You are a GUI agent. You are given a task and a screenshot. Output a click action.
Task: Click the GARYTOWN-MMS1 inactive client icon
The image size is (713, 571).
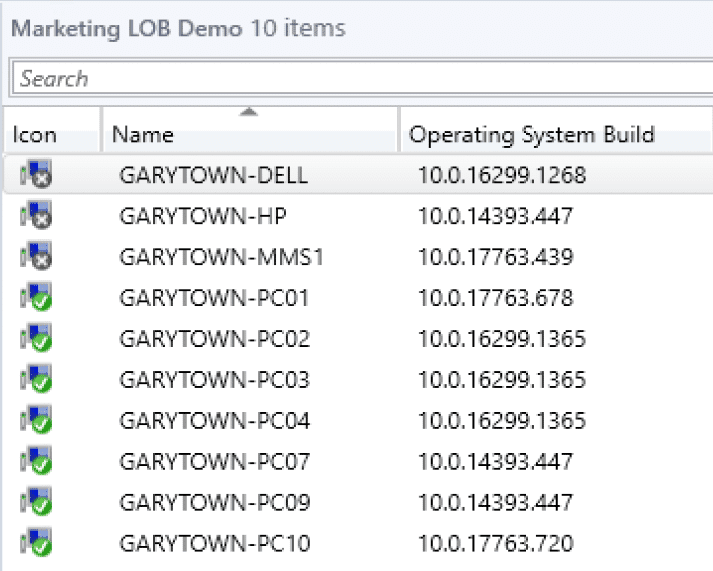(35, 257)
